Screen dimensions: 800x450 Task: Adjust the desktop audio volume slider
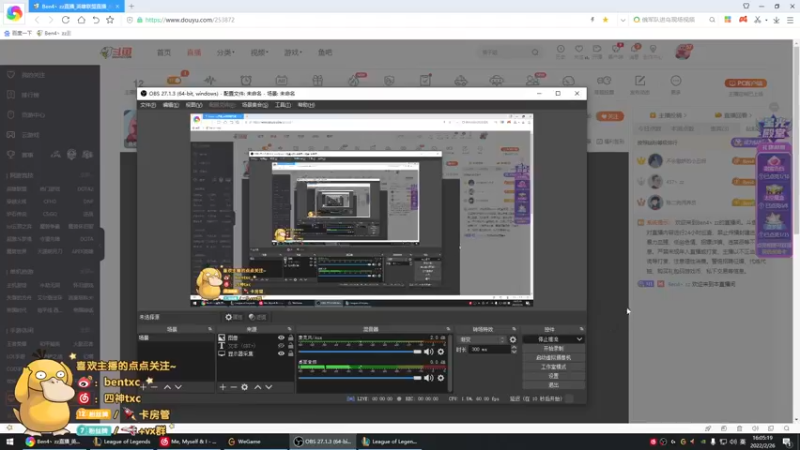pyautogui.click(x=360, y=378)
